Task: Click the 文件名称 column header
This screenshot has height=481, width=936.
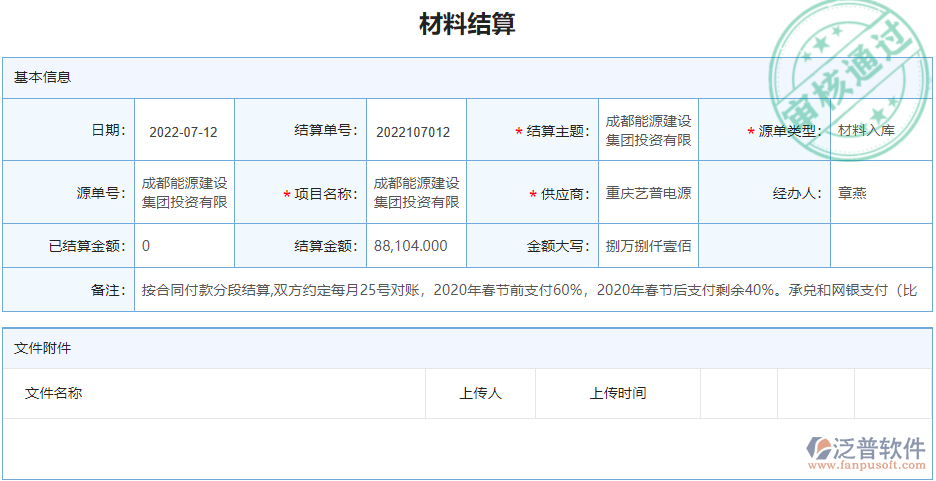Action: click(x=54, y=393)
